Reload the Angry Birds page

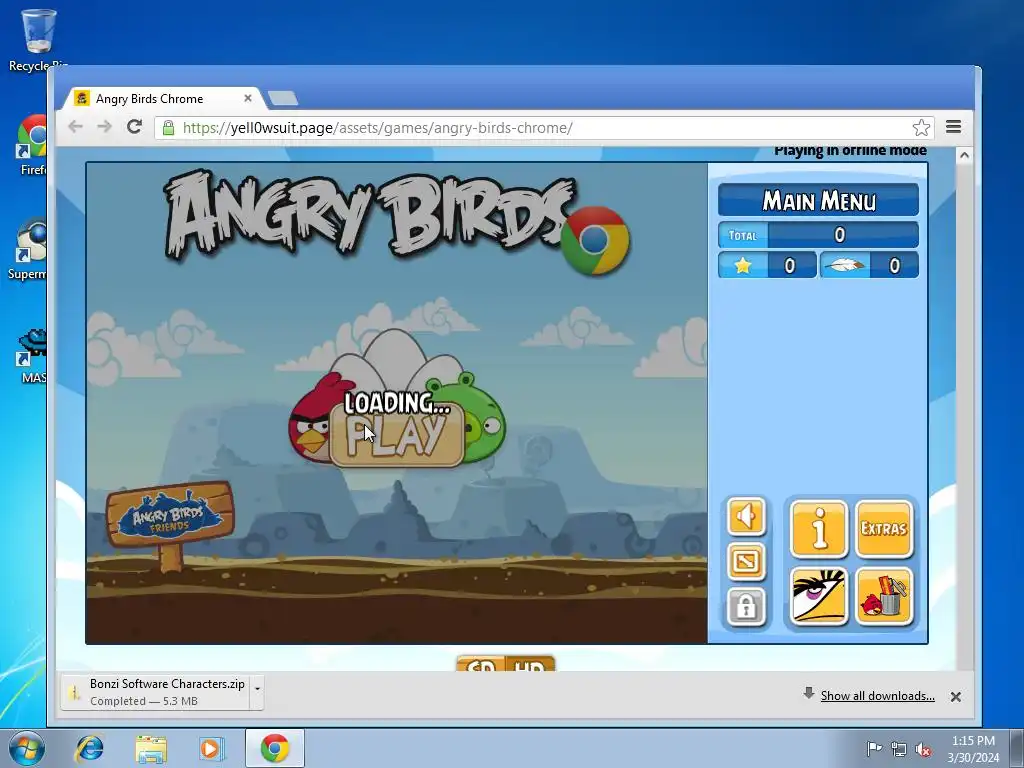[x=135, y=127]
